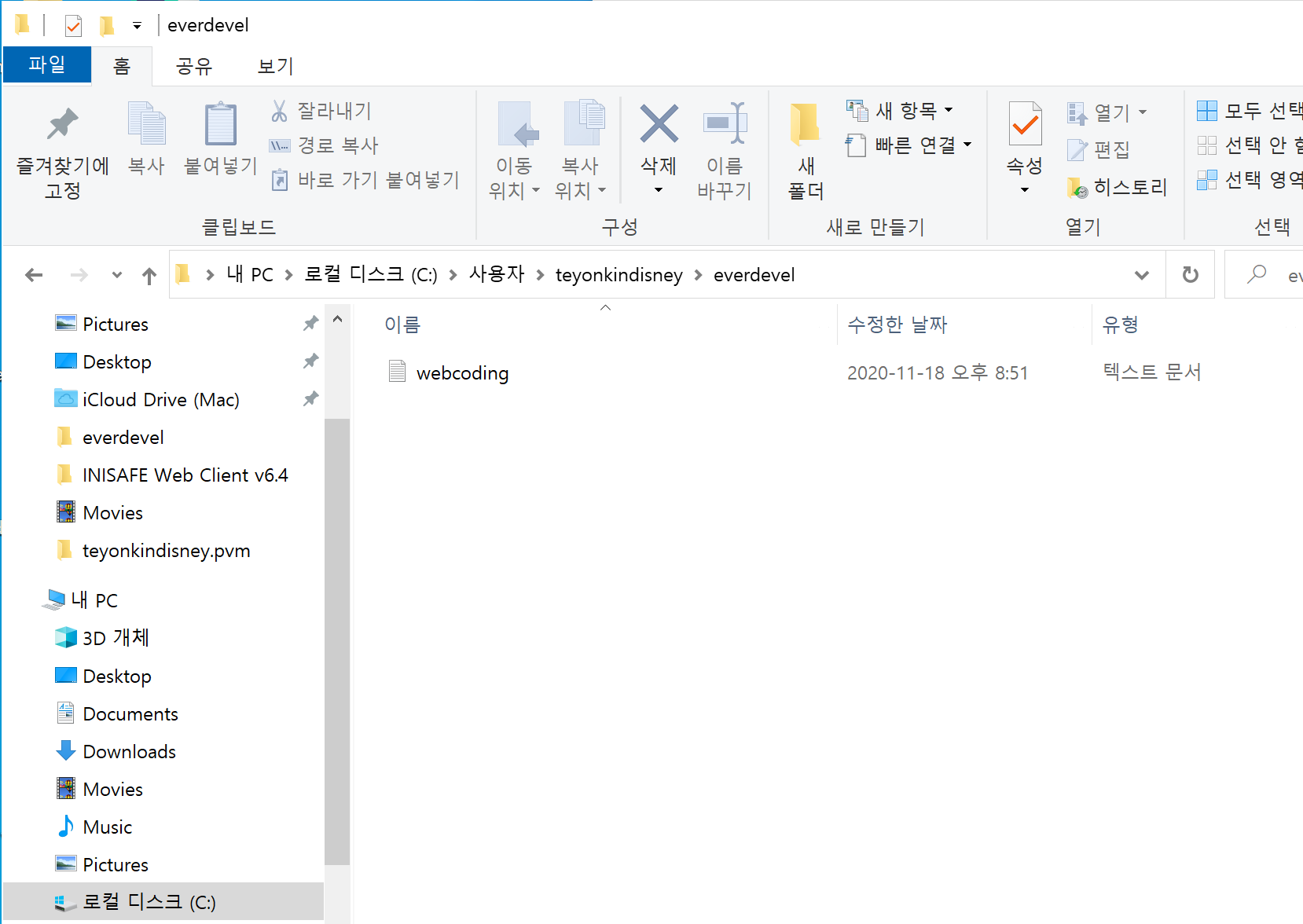1303x924 pixels.
Task: Click 경로 복사 (Copy path)
Action: [x=324, y=145]
